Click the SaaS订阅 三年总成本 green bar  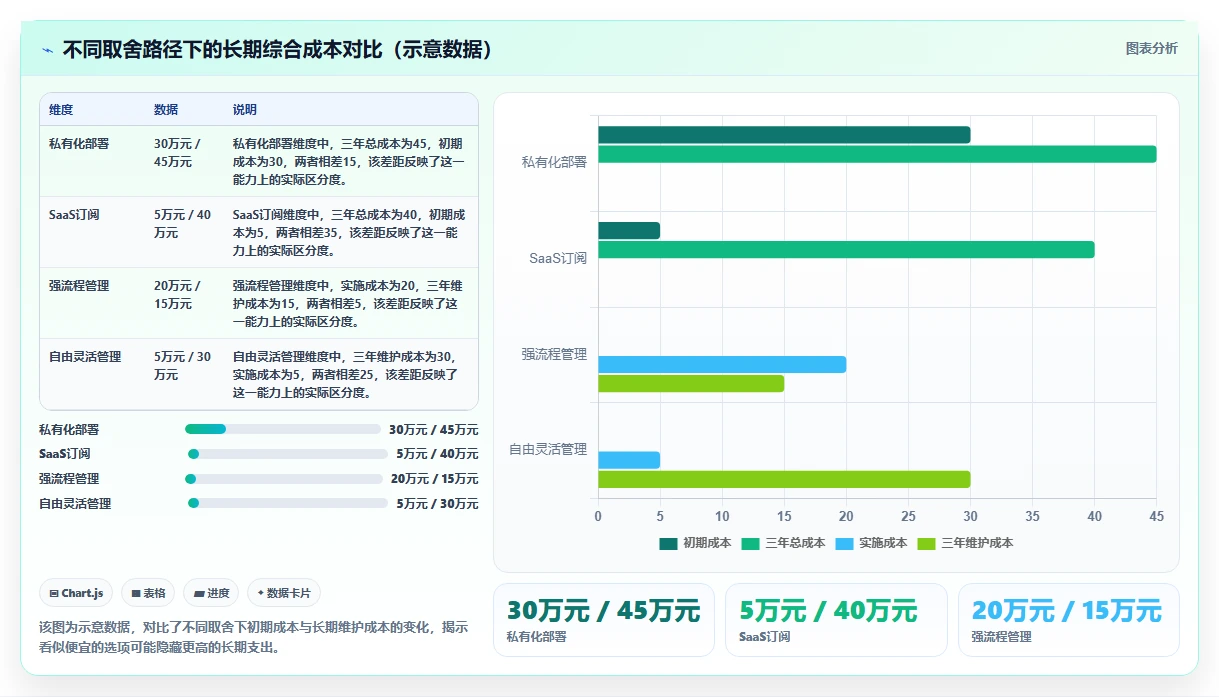pos(846,250)
